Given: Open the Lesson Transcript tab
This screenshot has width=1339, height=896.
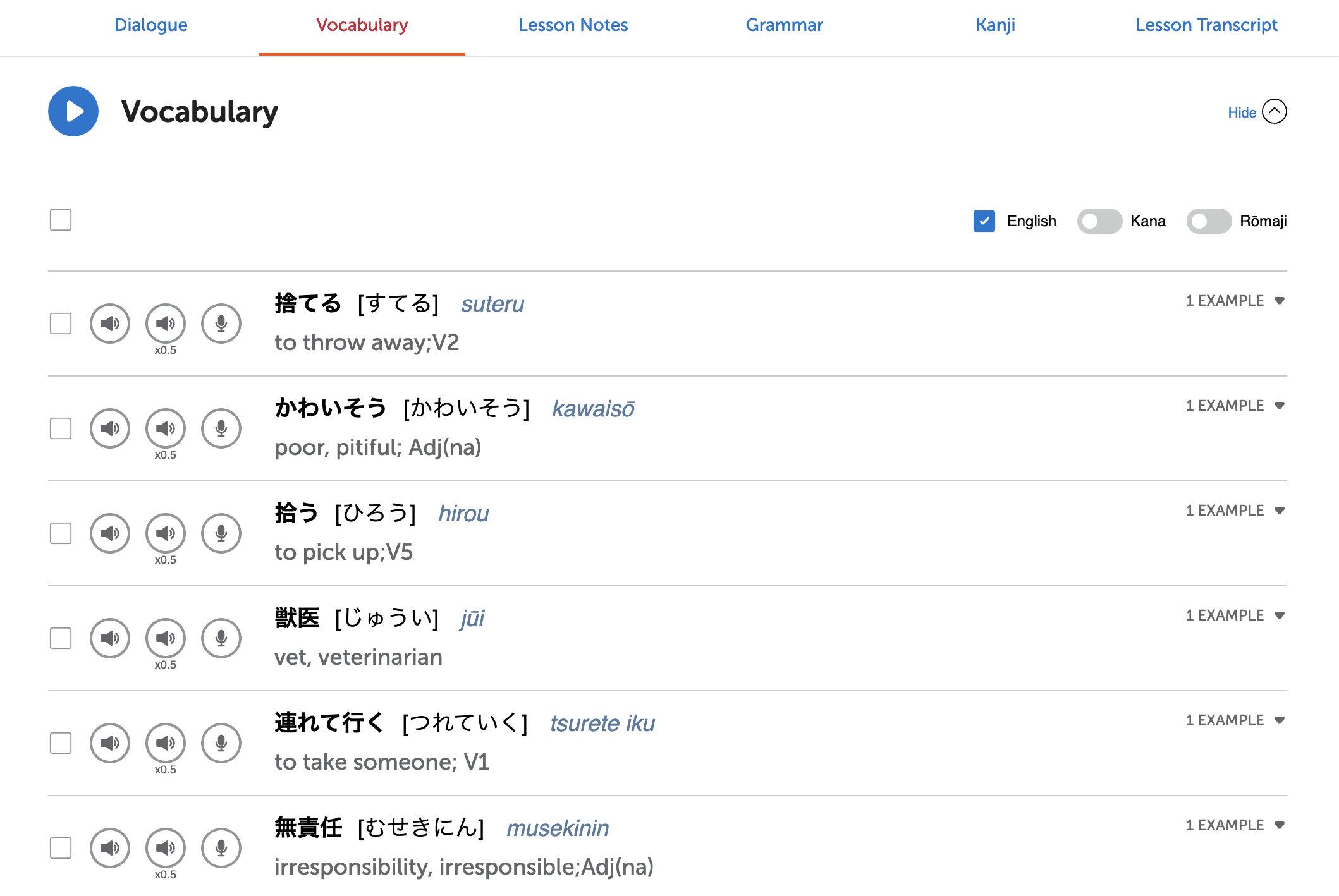Looking at the screenshot, I should [1206, 25].
